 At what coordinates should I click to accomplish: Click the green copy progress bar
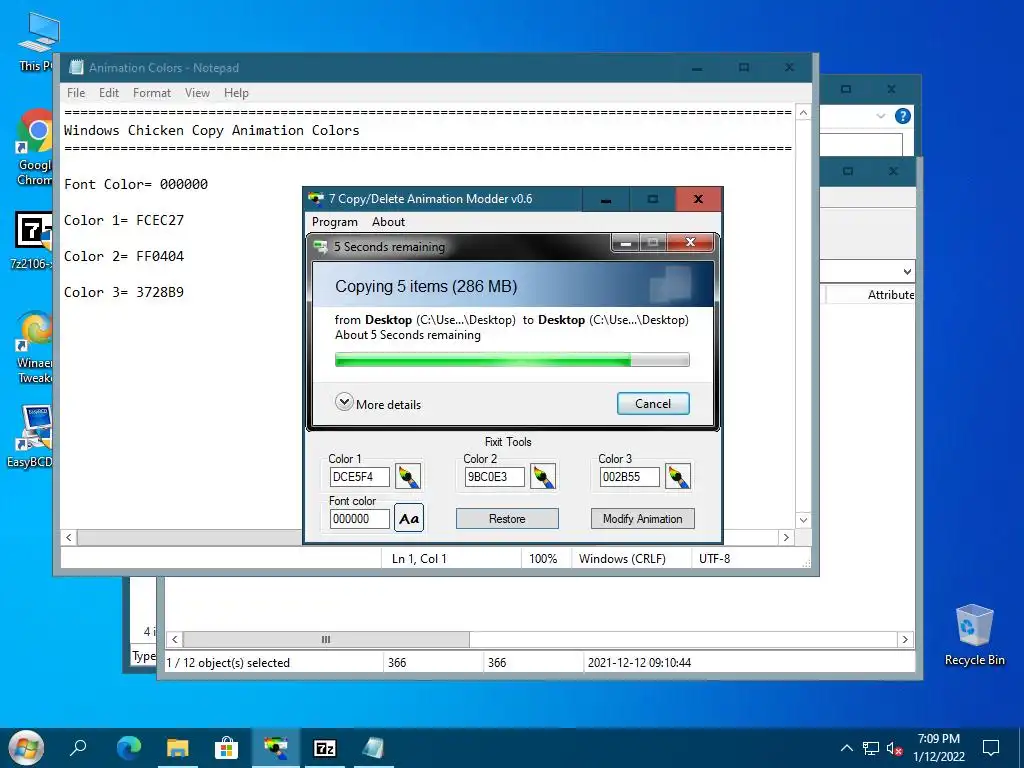click(512, 360)
